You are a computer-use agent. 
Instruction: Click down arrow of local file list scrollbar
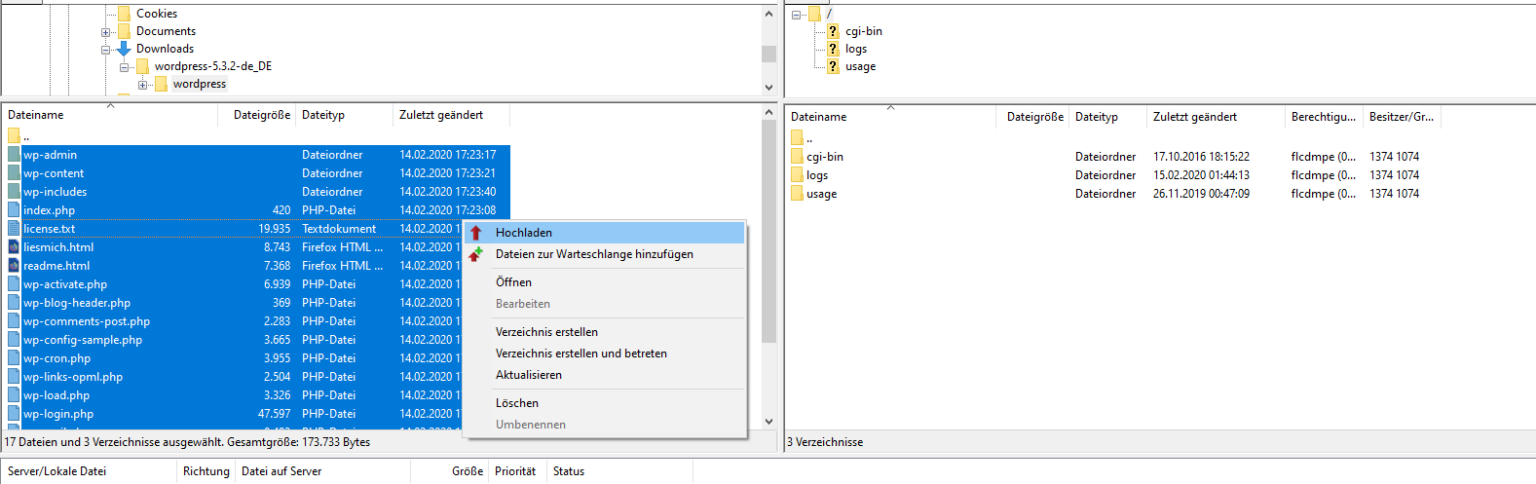tap(769, 422)
